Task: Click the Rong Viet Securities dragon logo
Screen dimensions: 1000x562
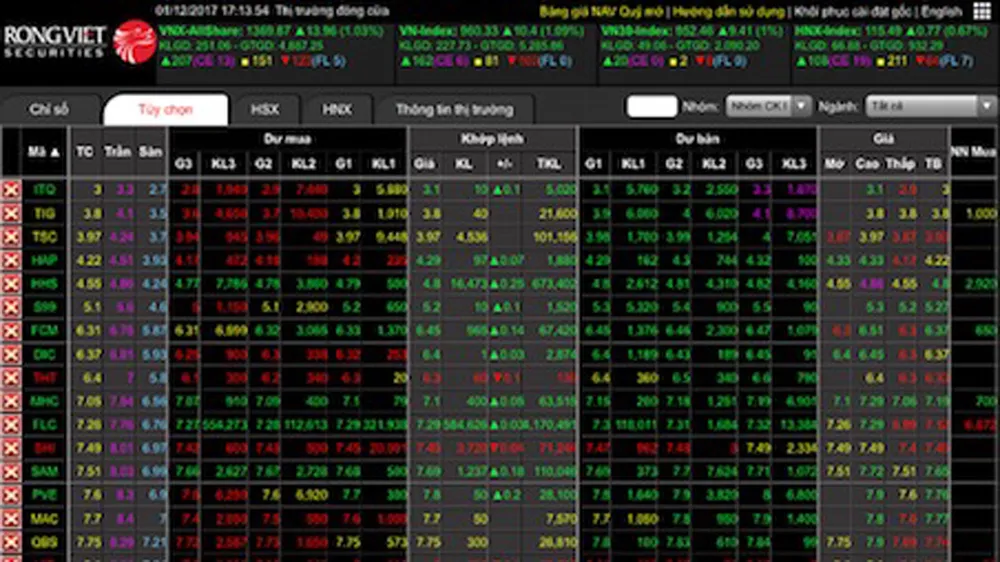Action: [x=133, y=42]
